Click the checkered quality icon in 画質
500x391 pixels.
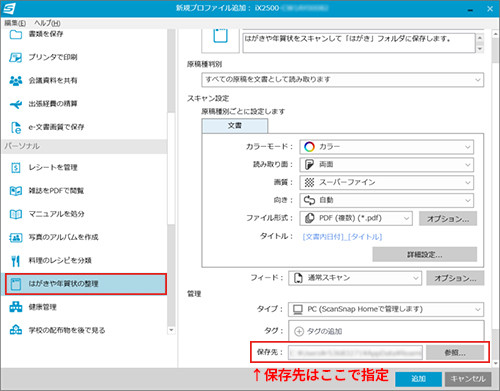pos(309,182)
